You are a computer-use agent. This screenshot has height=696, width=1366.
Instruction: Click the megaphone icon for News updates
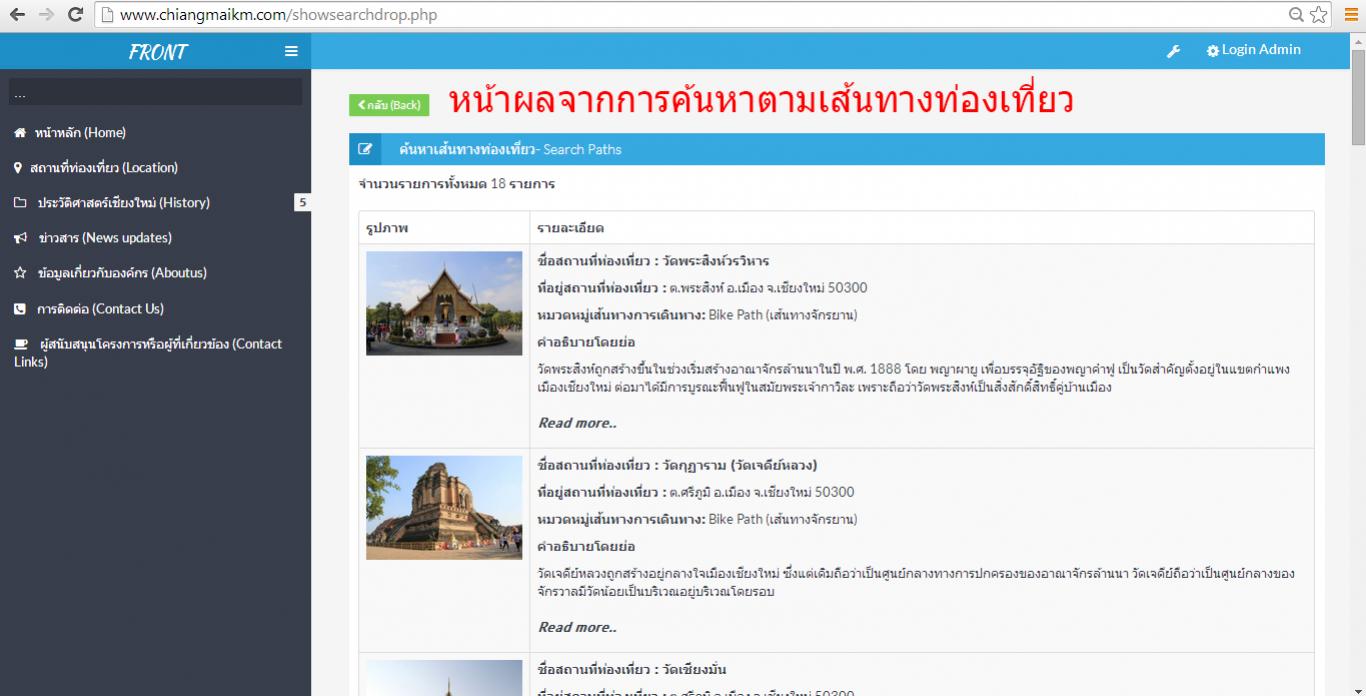(x=20, y=238)
